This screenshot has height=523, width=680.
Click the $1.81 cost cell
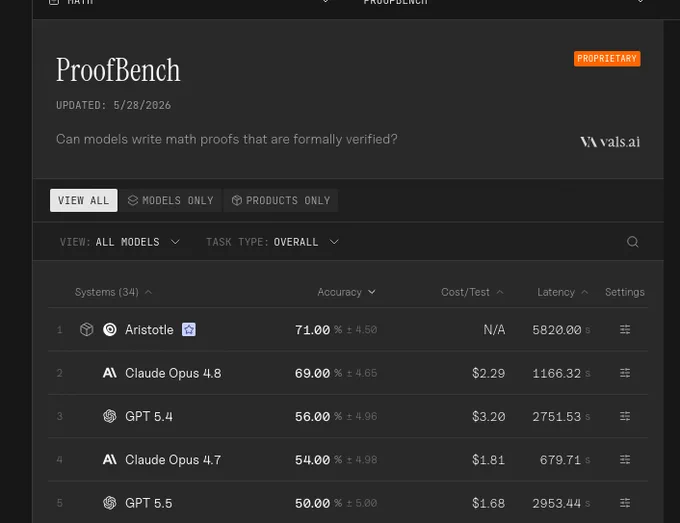coord(489,460)
